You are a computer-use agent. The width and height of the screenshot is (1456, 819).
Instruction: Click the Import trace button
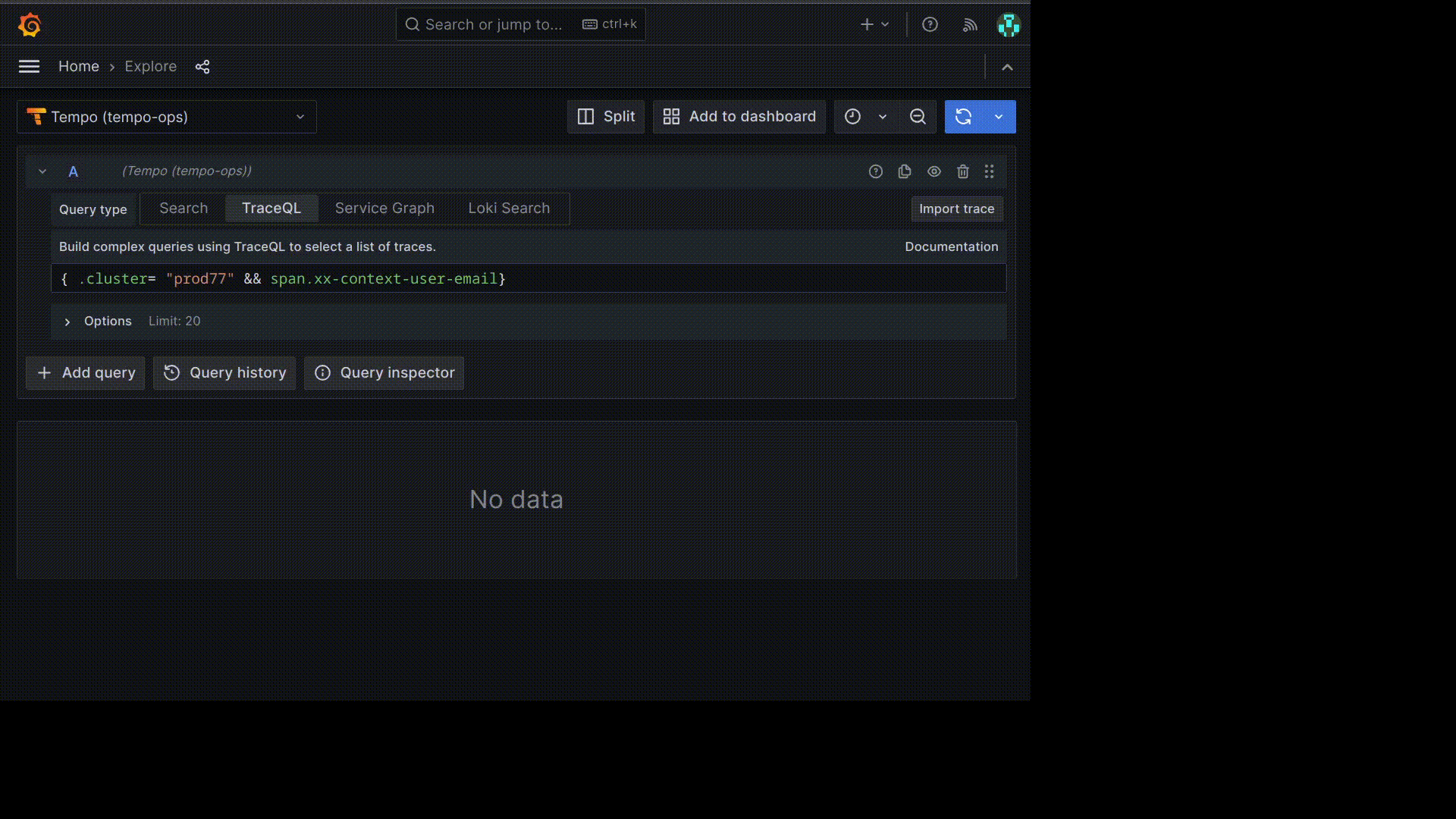pyautogui.click(x=956, y=209)
